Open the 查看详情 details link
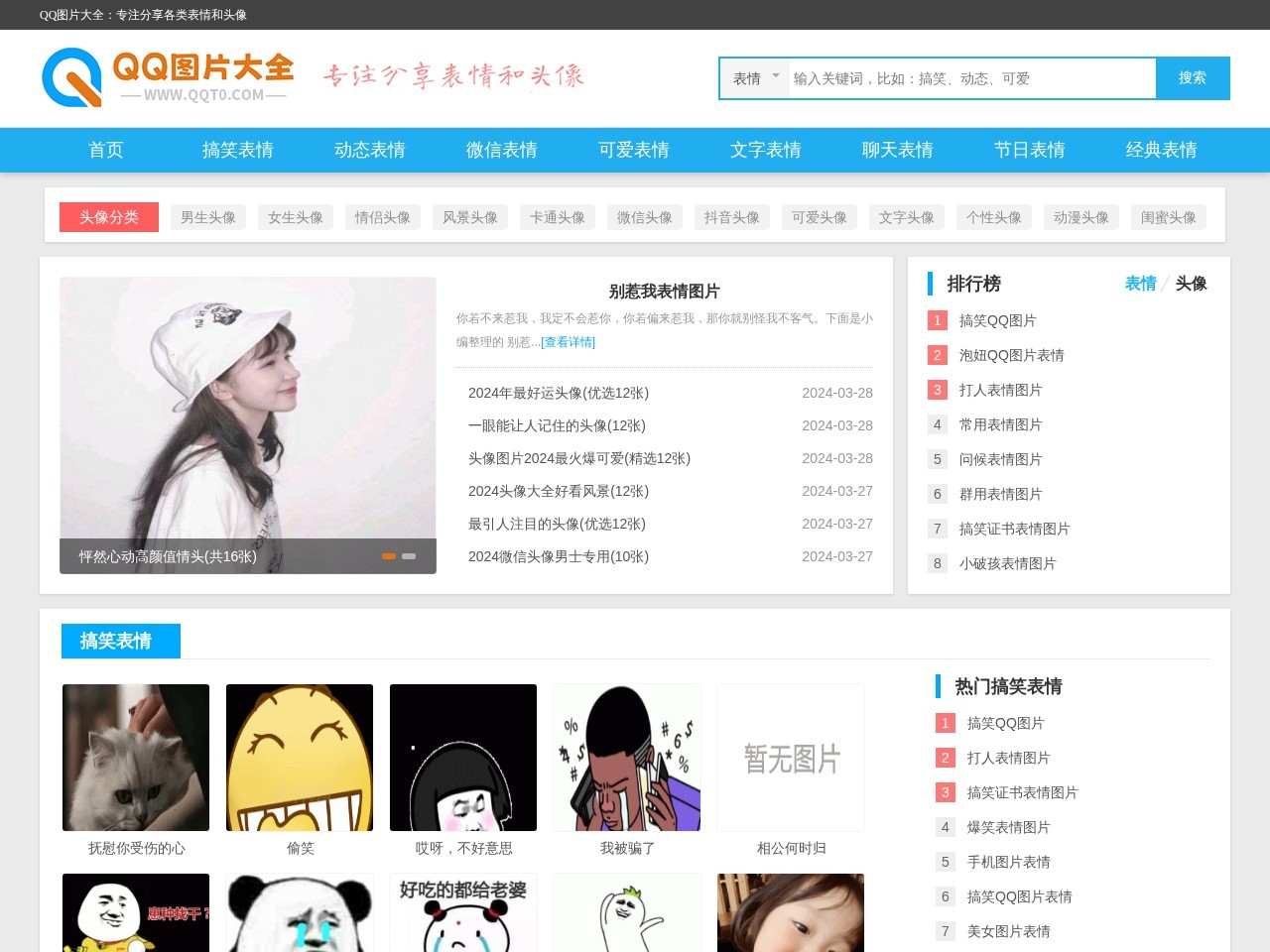This screenshot has width=1270, height=952. [568, 342]
